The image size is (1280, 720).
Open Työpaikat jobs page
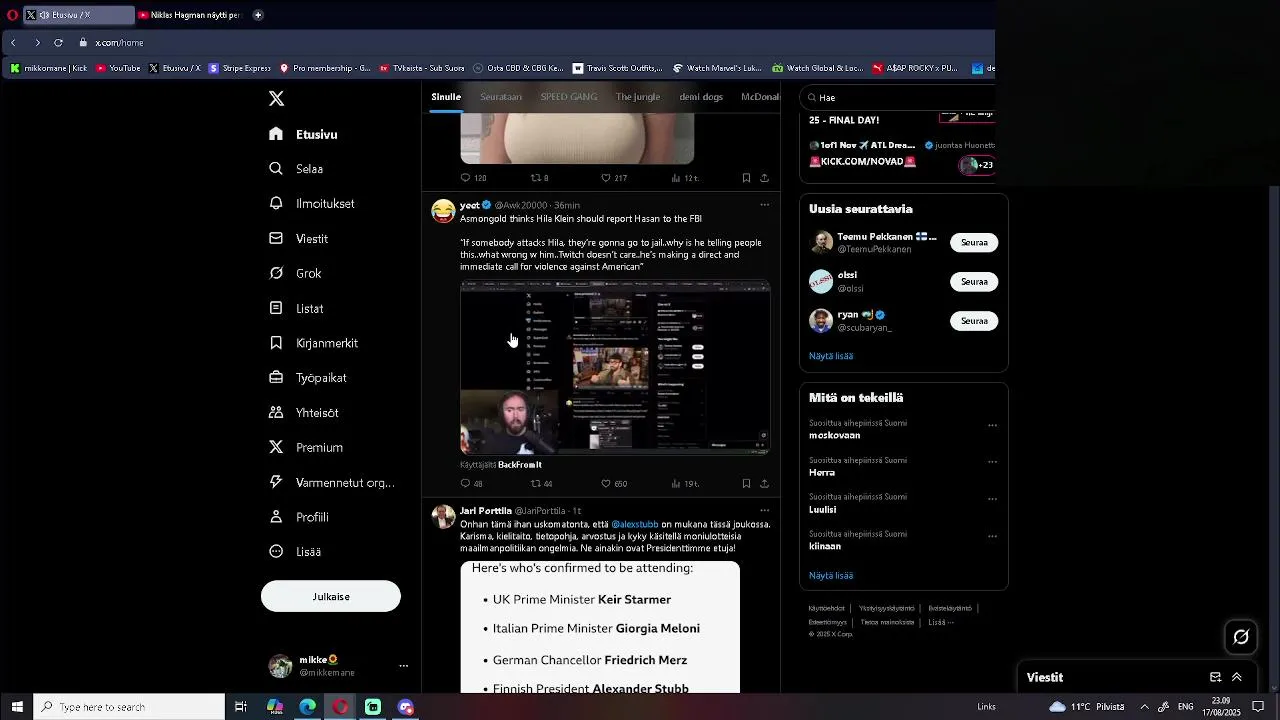coord(309,378)
